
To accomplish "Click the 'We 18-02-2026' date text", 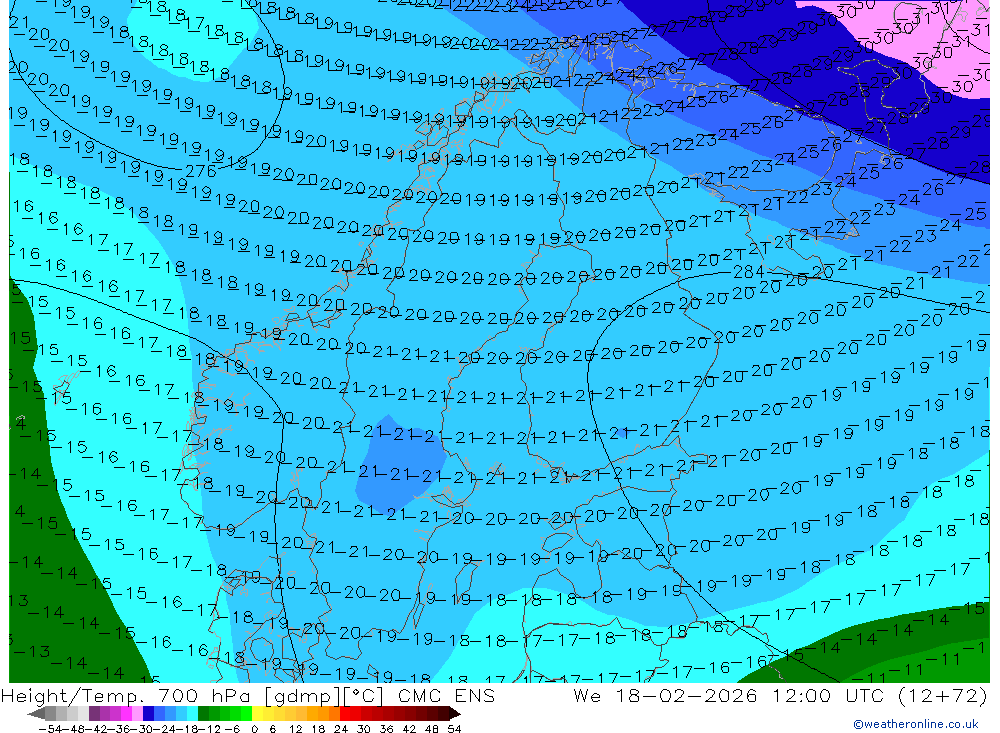I will pos(665,695).
